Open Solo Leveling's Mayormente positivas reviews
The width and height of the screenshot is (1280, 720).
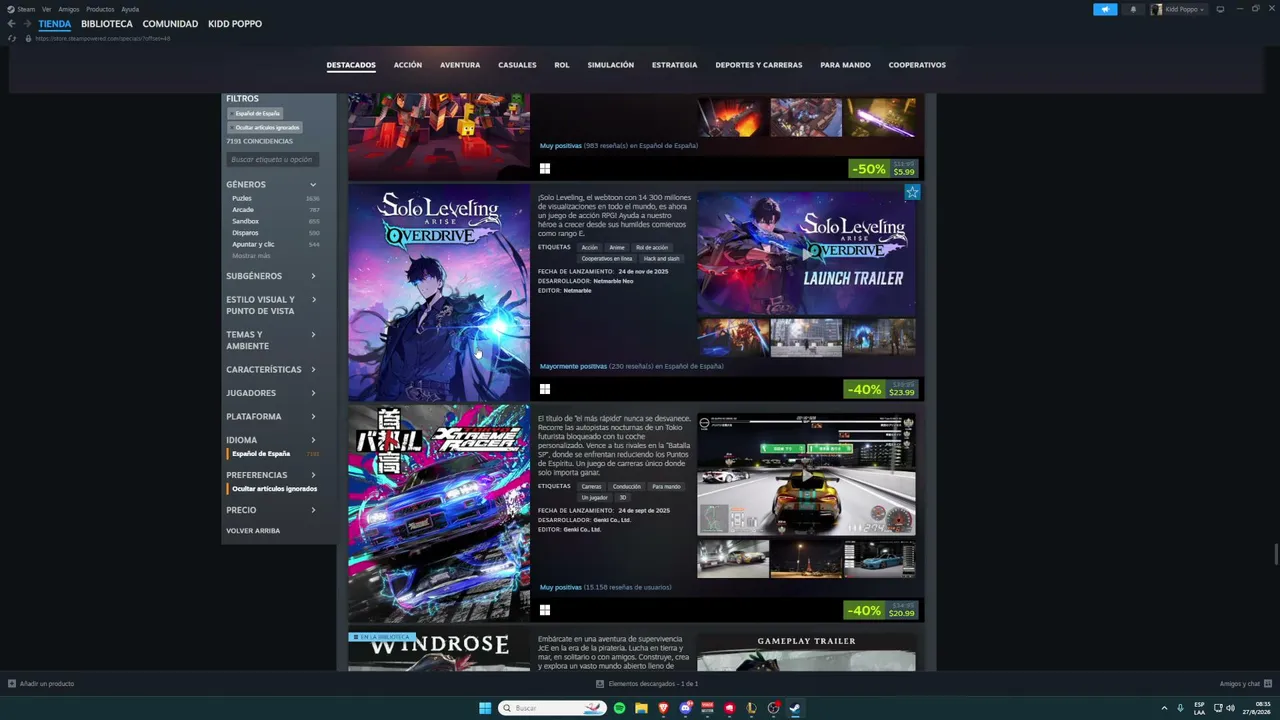pyautogui.click(x=573, y=366)
